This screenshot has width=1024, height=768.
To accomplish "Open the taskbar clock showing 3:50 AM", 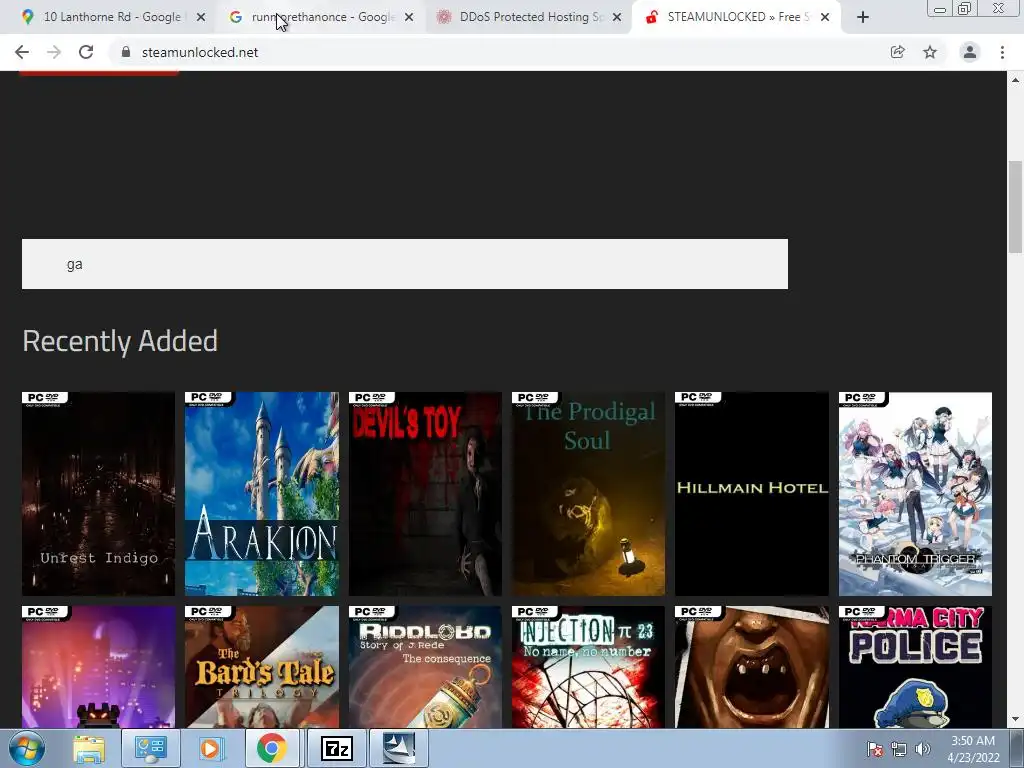I will 973,749.
